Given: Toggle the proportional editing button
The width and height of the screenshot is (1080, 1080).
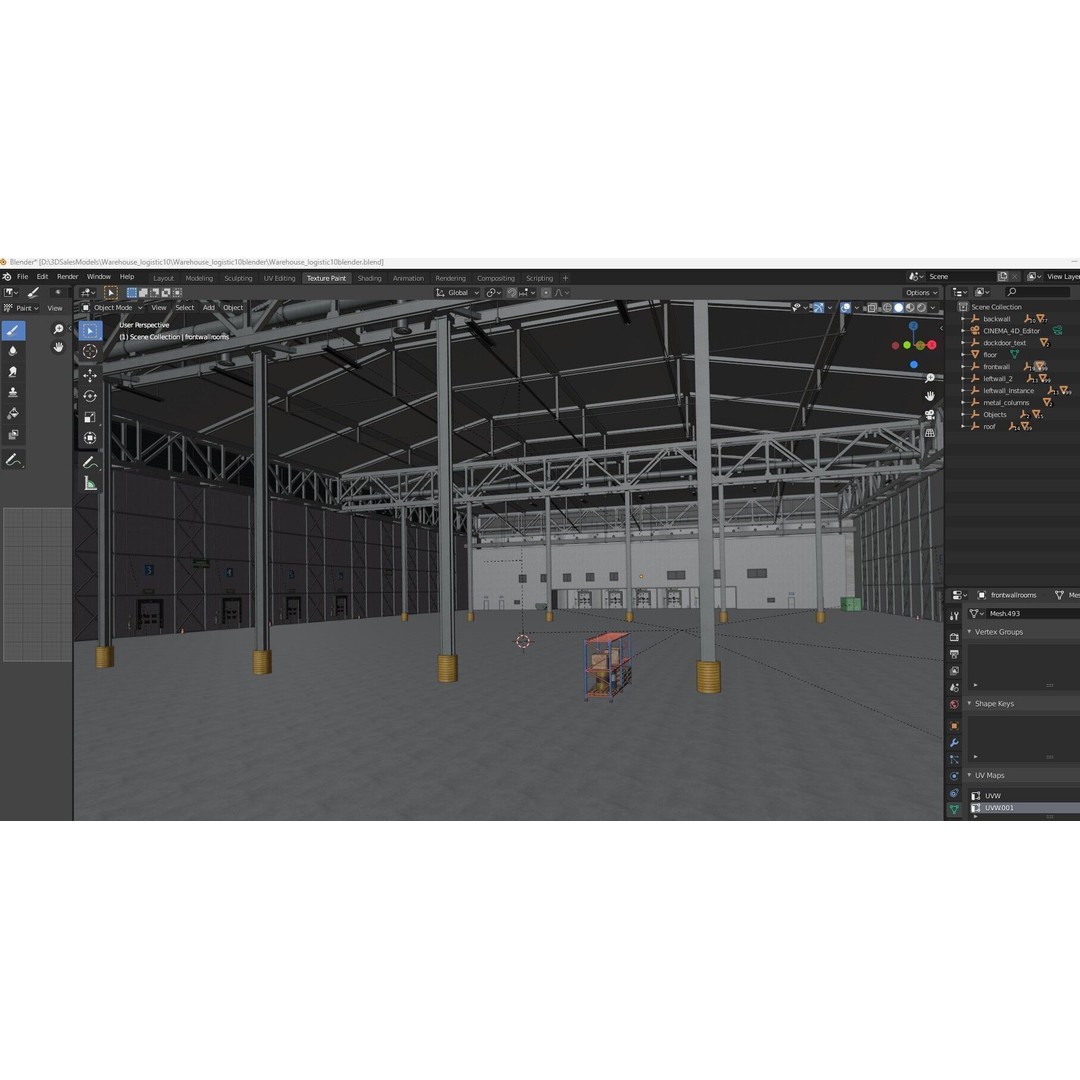Looking at the screenshot, I should tap(546, 292).
